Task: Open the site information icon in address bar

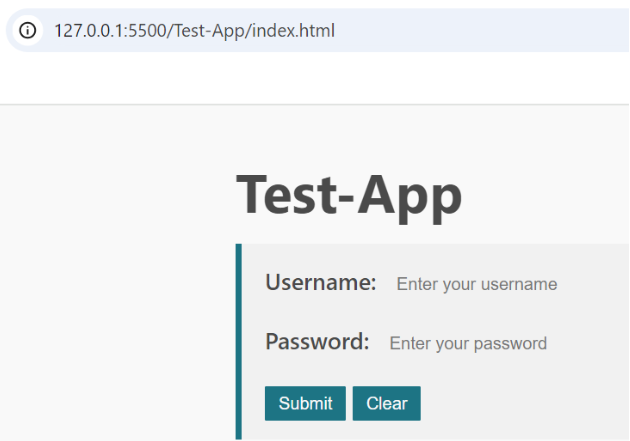Action: tap(28, 31)
